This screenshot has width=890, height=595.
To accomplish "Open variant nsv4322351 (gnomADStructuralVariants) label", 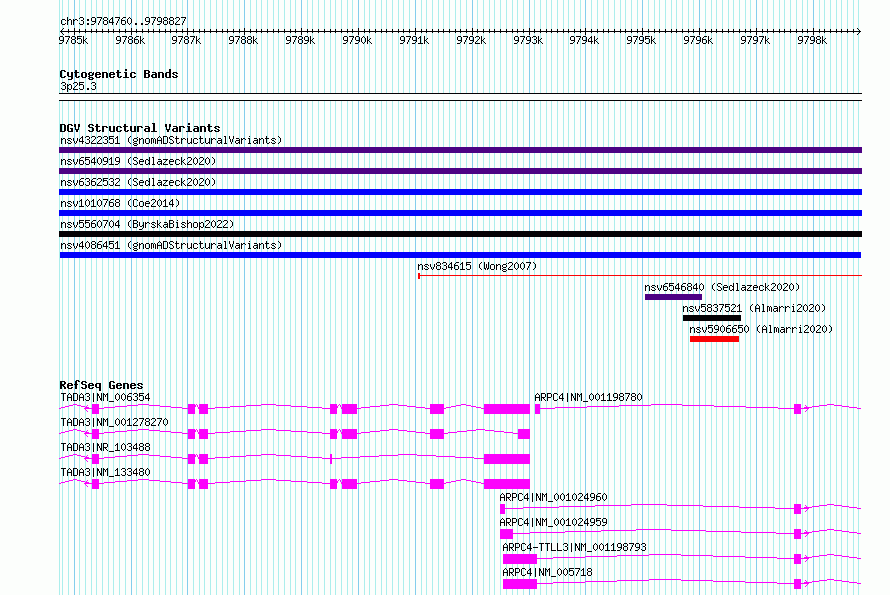I will click(x=171, y=140).
